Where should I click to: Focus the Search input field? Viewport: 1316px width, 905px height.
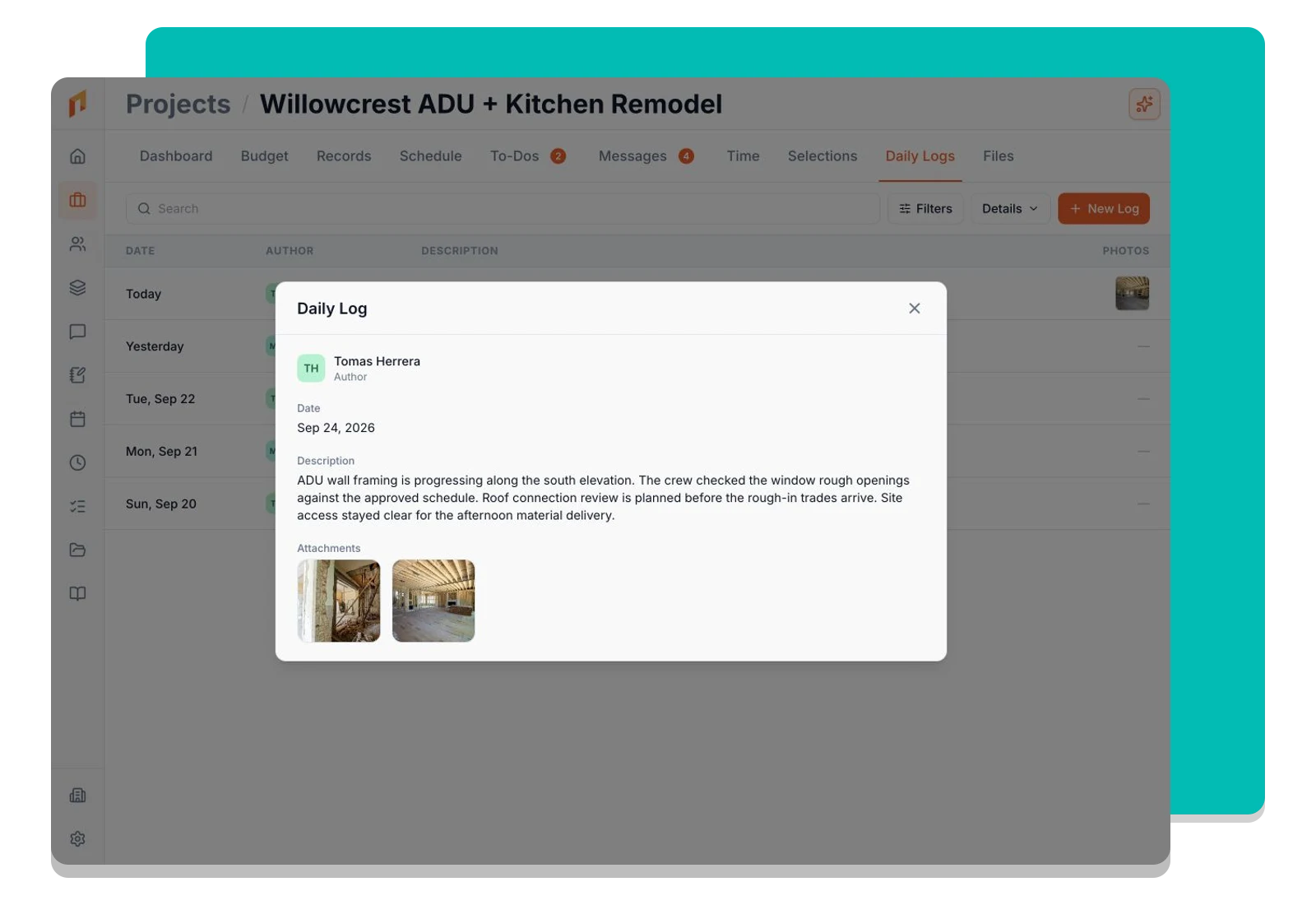[503, 209]
